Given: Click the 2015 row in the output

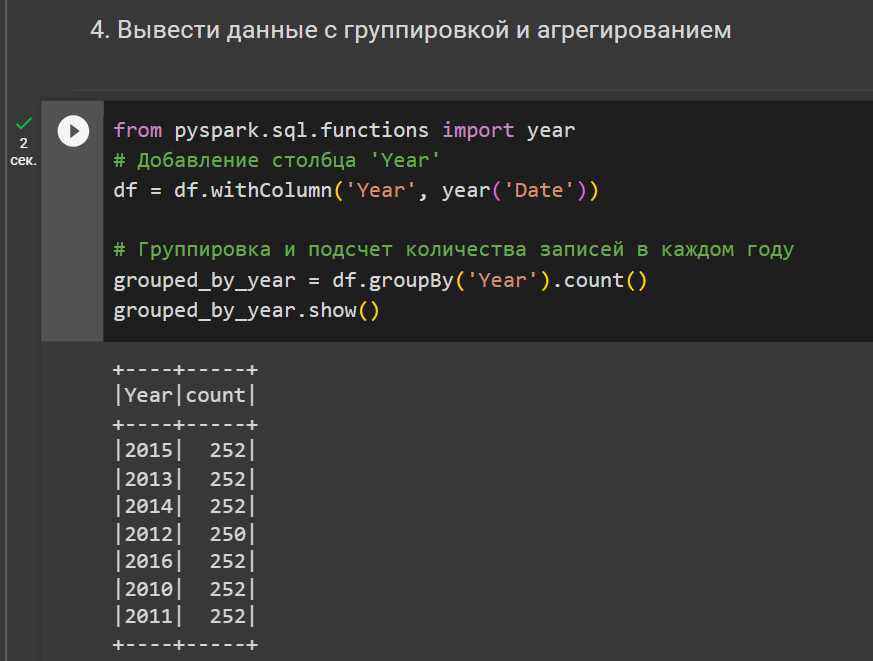Looking at the screenshot, I should point(185,451).
